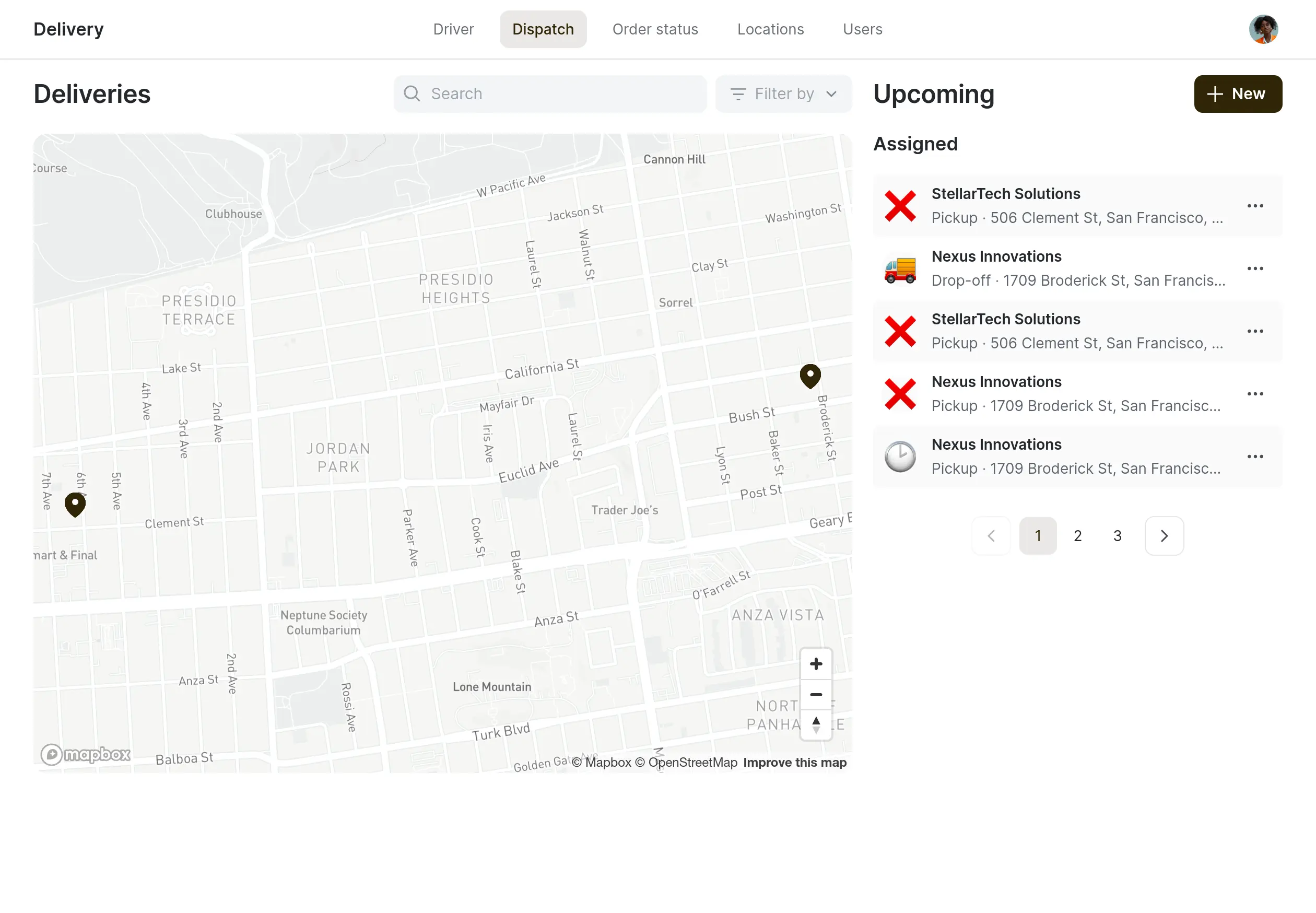The height and width of the screenshot is (913, 1316).
Task: Expand the Filter by dropdown
Action: click(x=783, y=94)
